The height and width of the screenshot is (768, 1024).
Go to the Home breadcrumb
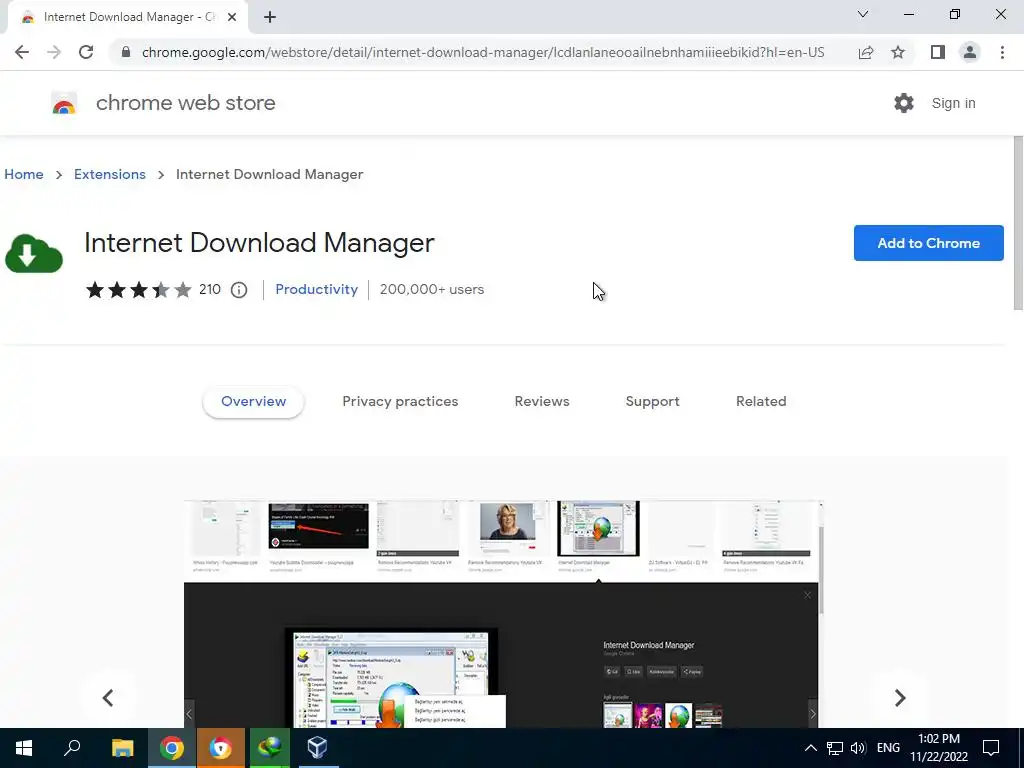[x=24, y=174]
